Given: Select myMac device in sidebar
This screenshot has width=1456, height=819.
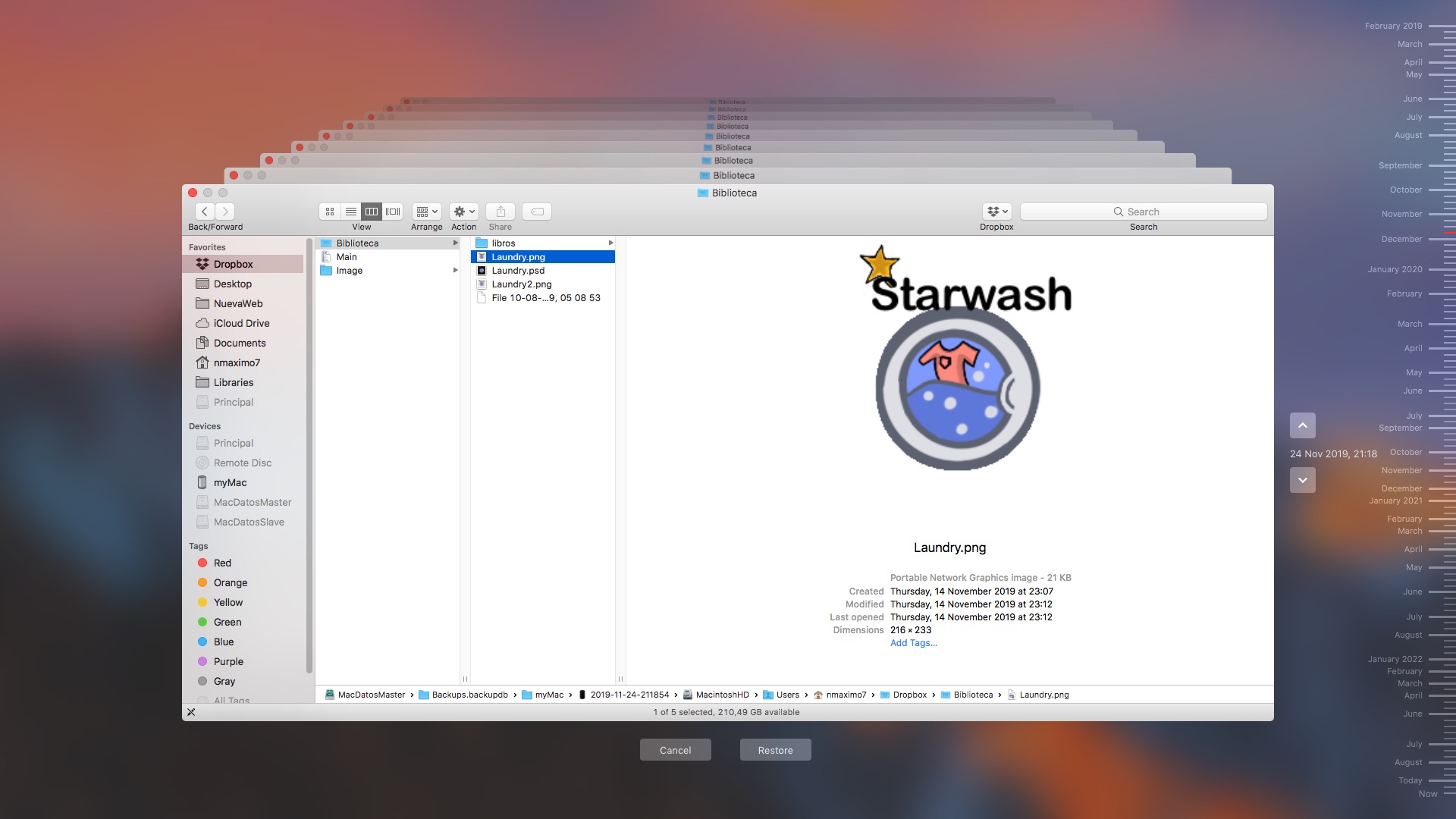Looking at the screenshot, I should pos(230,482).
